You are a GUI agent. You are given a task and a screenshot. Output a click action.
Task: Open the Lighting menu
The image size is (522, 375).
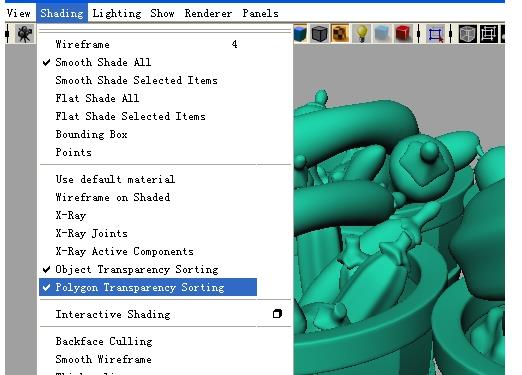point(117,13)
